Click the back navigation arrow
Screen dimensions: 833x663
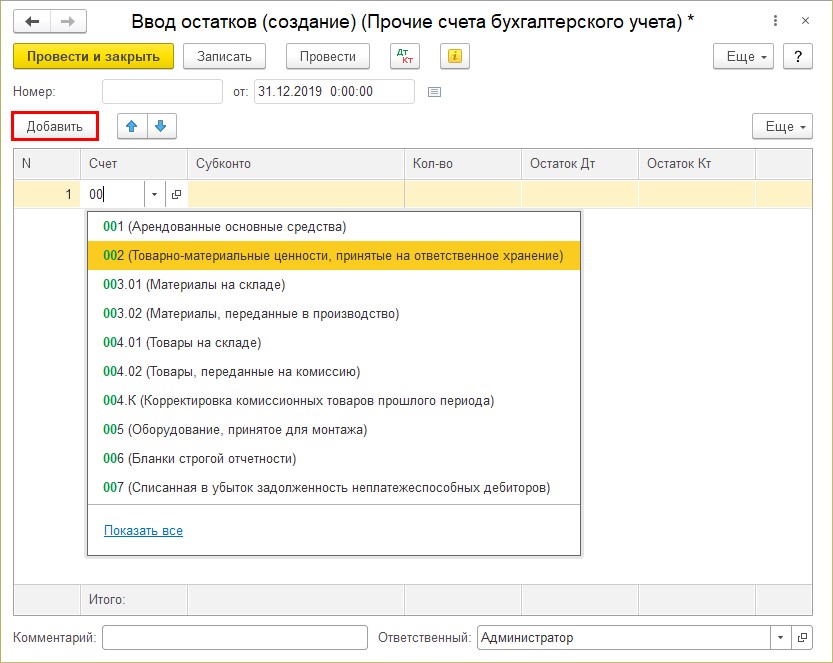[32, 22]
